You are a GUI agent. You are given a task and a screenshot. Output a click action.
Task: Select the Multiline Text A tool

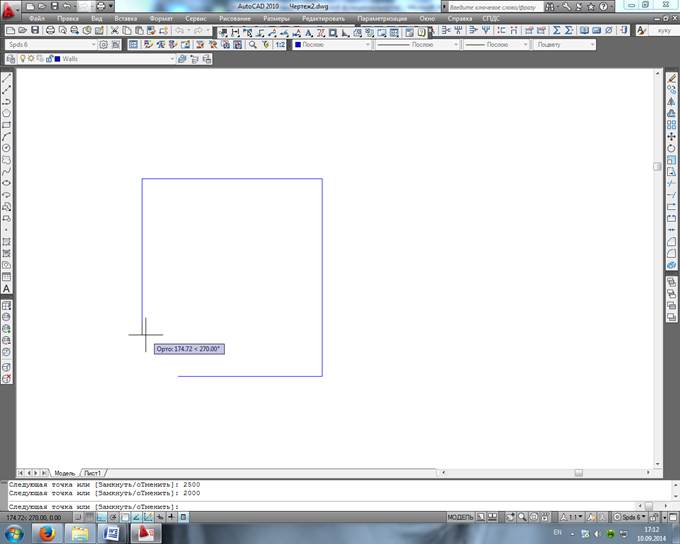(x=7, y=288)
